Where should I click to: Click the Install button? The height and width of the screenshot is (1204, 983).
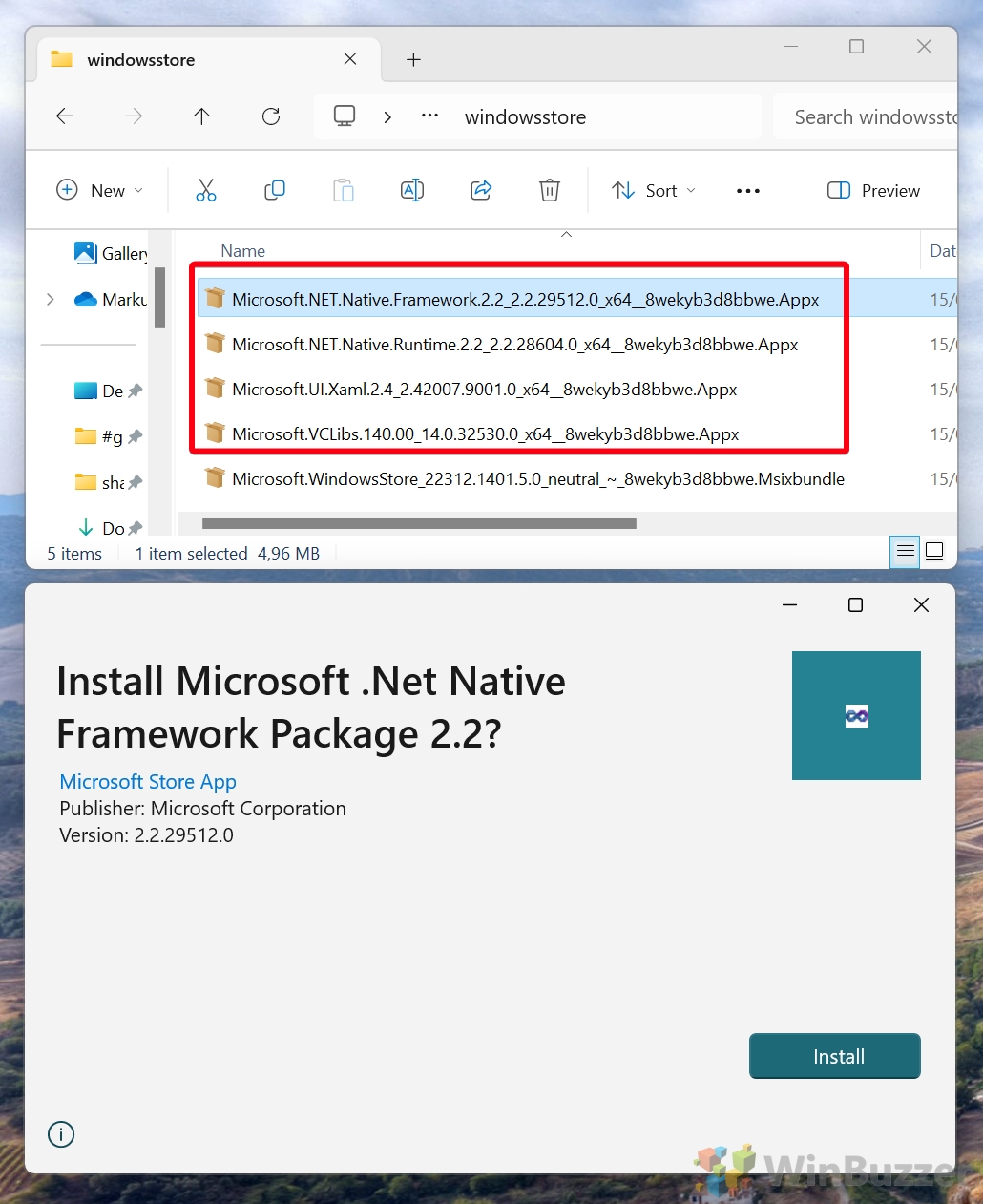click(835, 1056)
